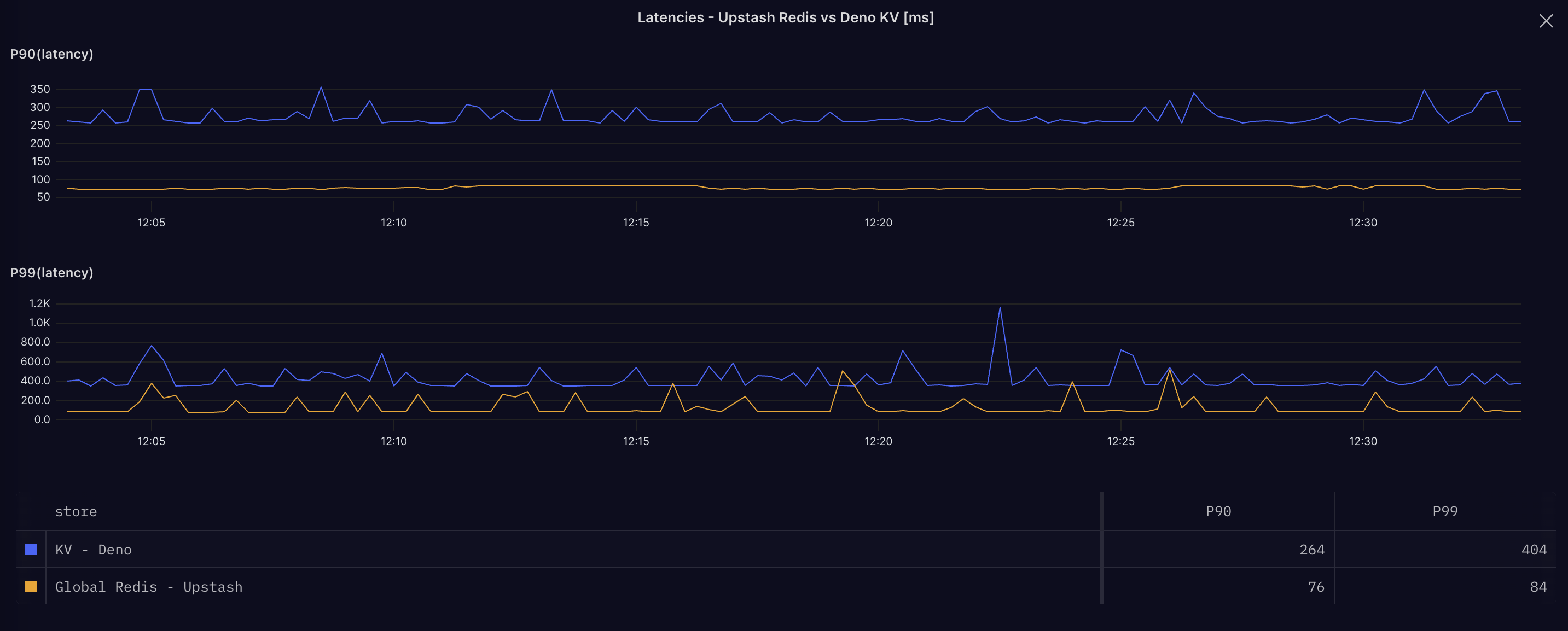Screen dimensions: 1568x631
Task: Click the orange Global Redis - Upstash swatch
Action: click(31, 587)
